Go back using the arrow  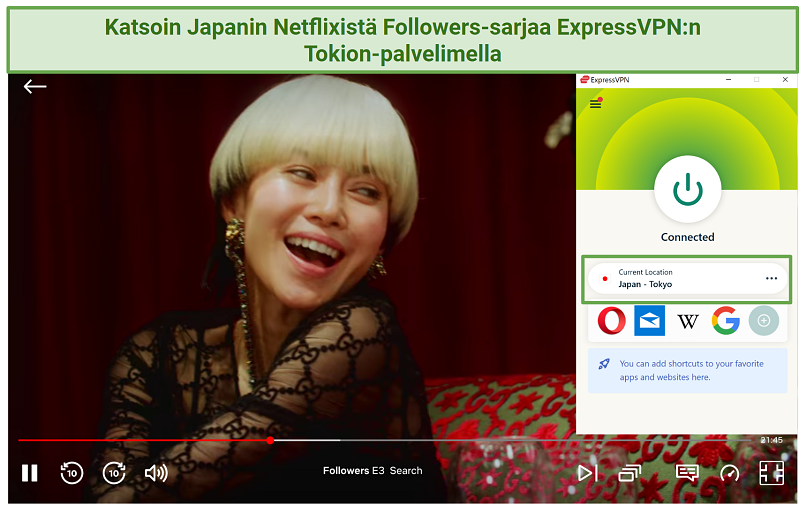(x=35, y=87)
